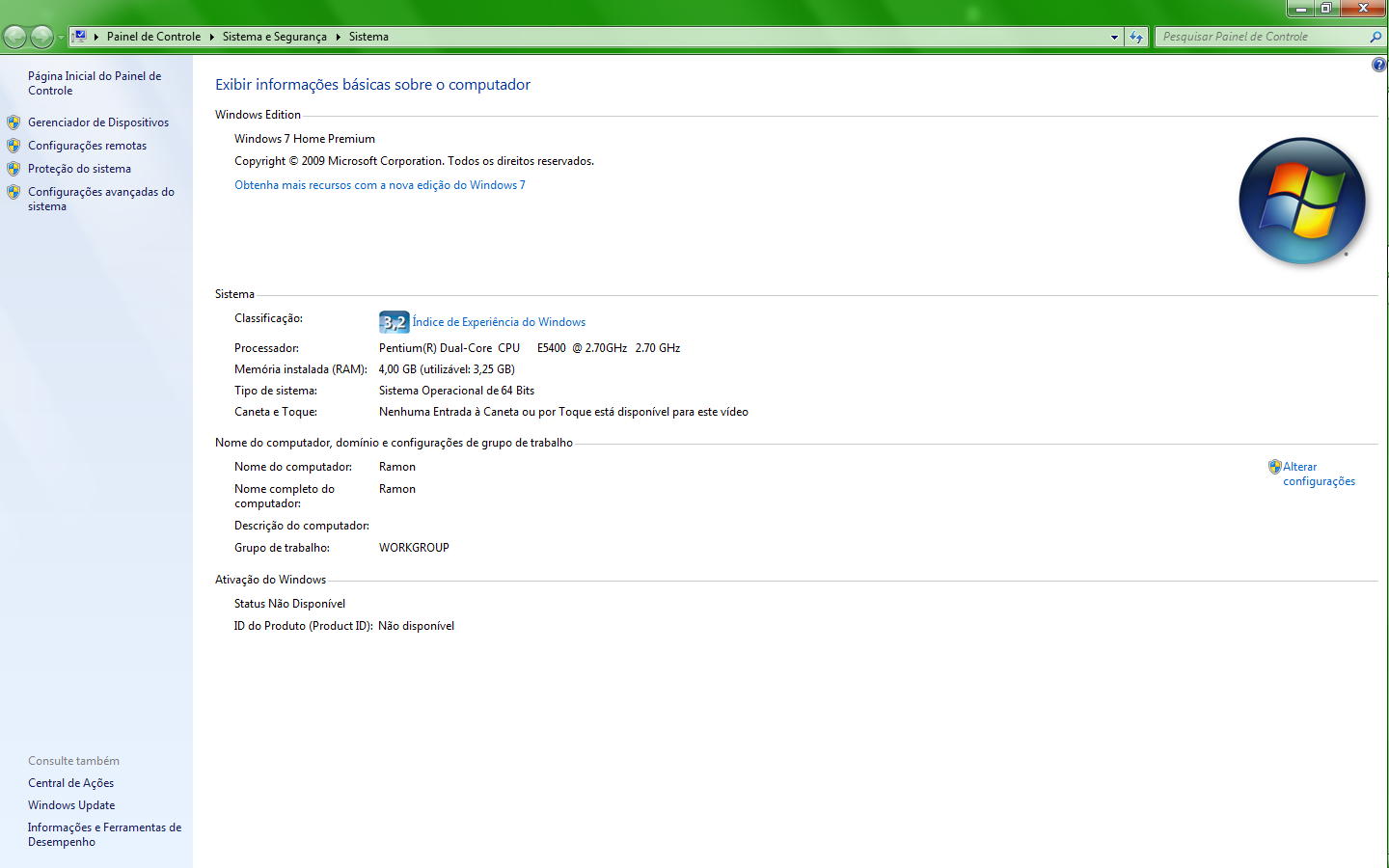Screen dimensions: 1389x868
Task: Open Informações e Ferramentas de Desempenho link
Action: click(104, 834)
